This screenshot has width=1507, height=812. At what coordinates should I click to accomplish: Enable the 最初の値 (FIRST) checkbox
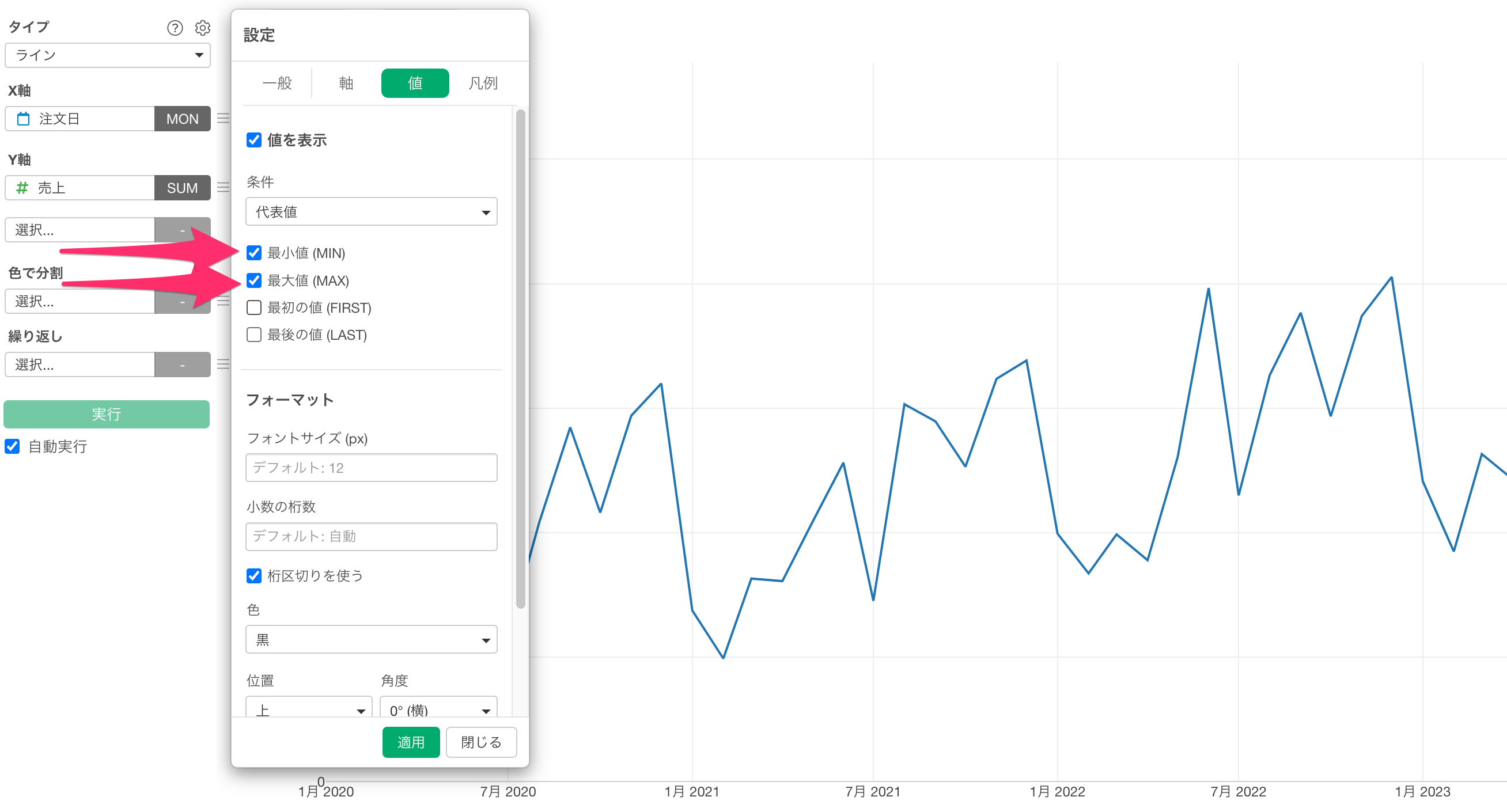(254, 308)
